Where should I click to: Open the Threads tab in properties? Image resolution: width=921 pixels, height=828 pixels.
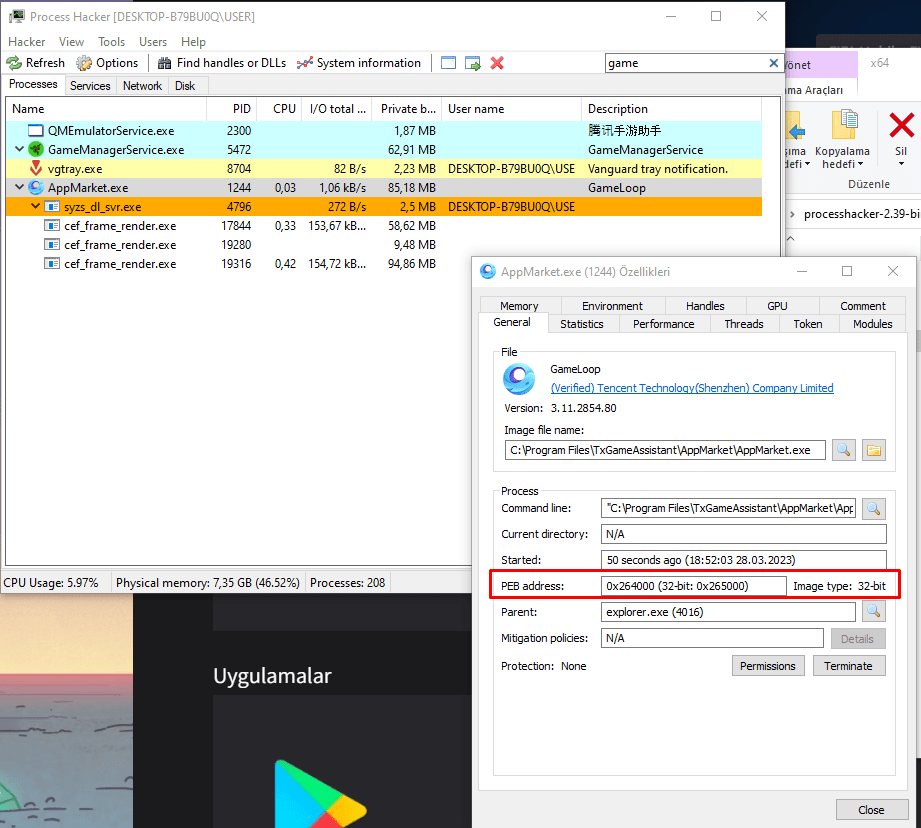point(744,324)
